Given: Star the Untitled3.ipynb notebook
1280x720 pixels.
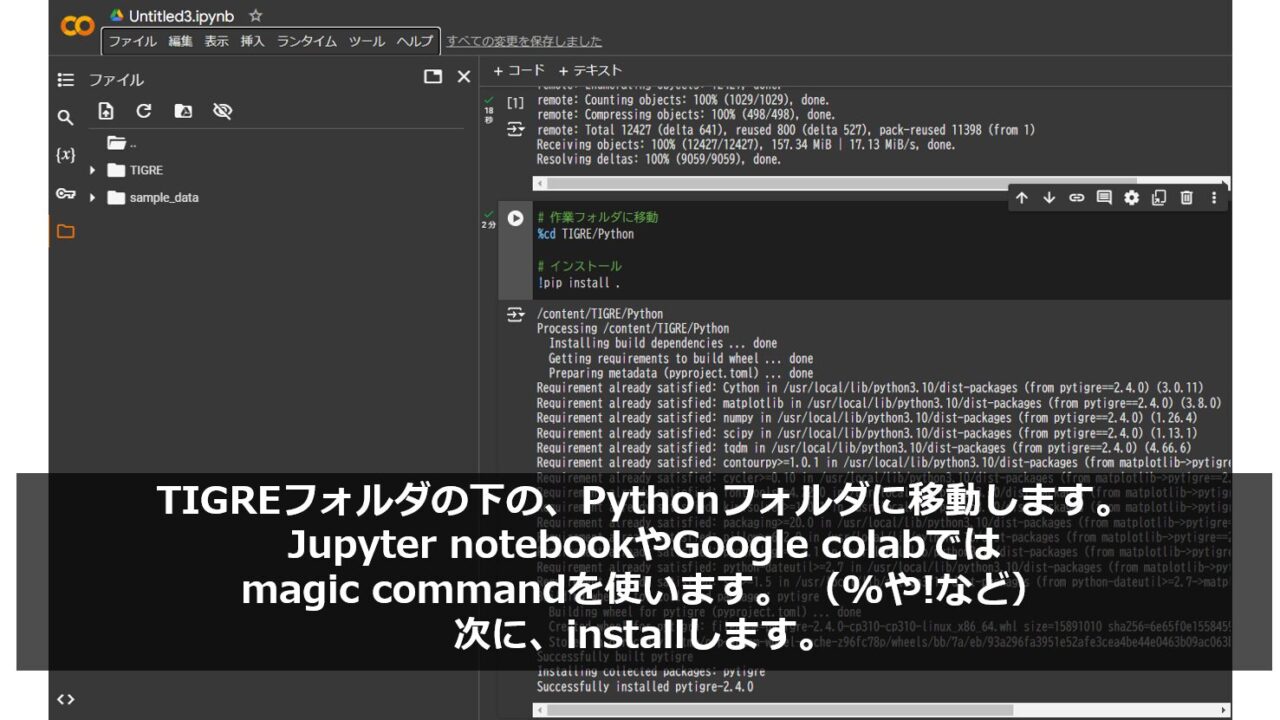Looking at the screenshot, I should pos(255,15).
